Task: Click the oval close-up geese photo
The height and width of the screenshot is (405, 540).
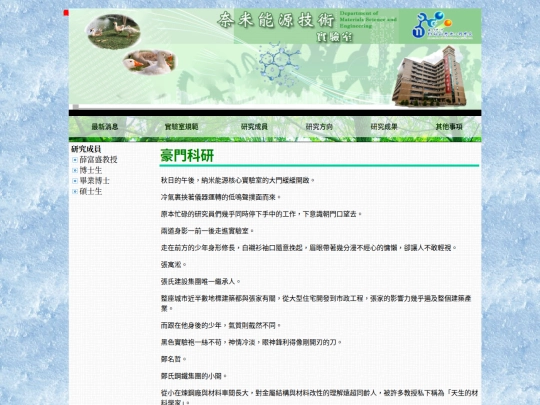Action: pyautogui.click(x=149, y=62)
